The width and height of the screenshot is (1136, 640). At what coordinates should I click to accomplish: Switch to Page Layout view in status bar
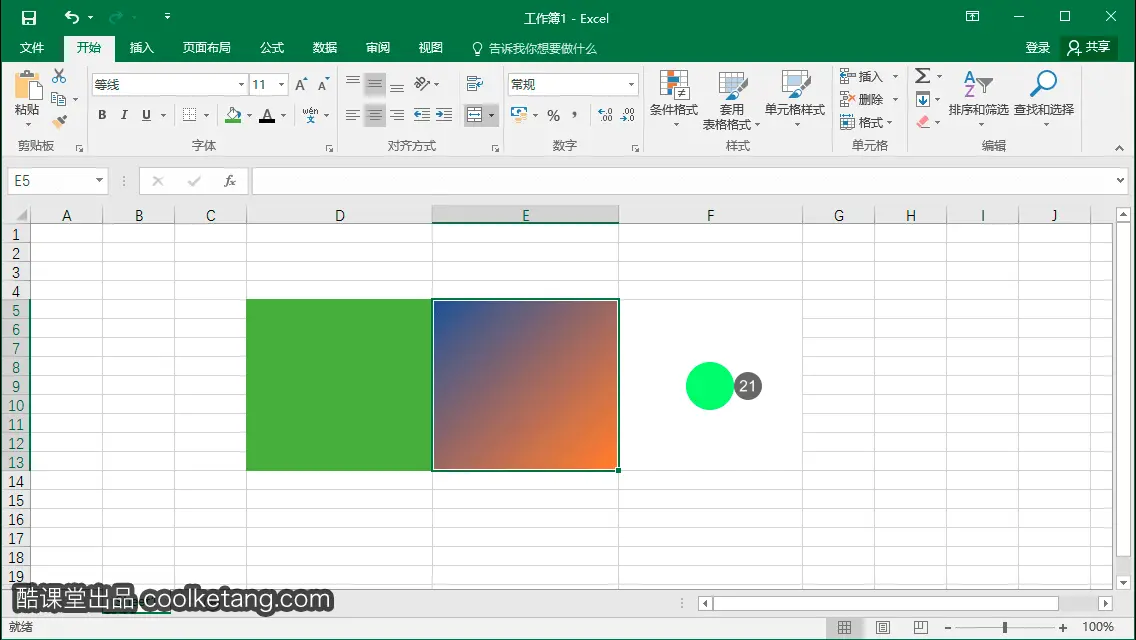coord(882,627)
